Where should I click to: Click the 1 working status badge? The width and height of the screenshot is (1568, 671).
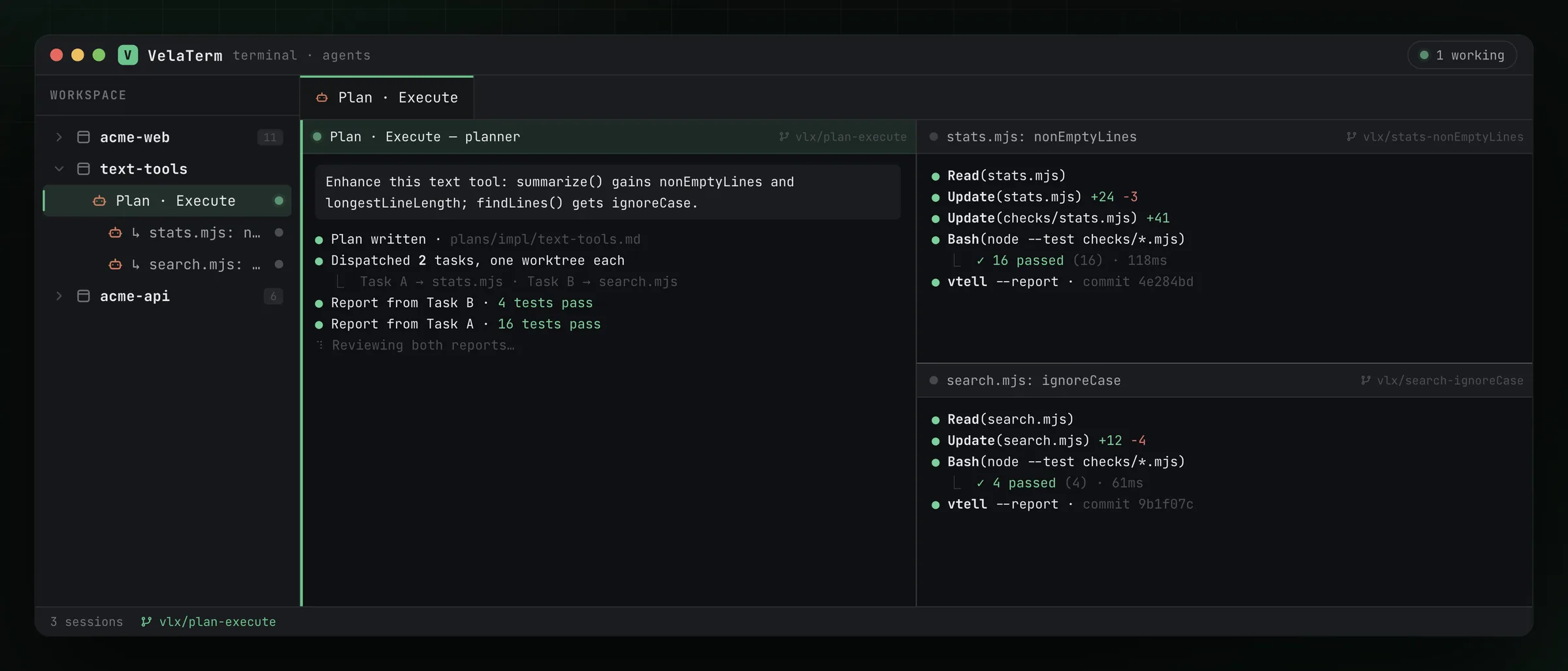[x=1462, y=55]
